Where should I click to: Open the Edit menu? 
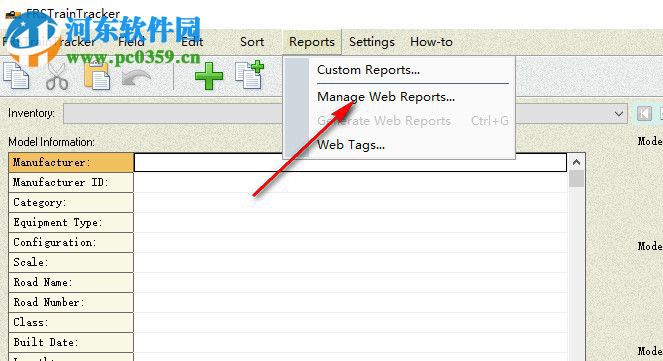[x=192, y=42]
